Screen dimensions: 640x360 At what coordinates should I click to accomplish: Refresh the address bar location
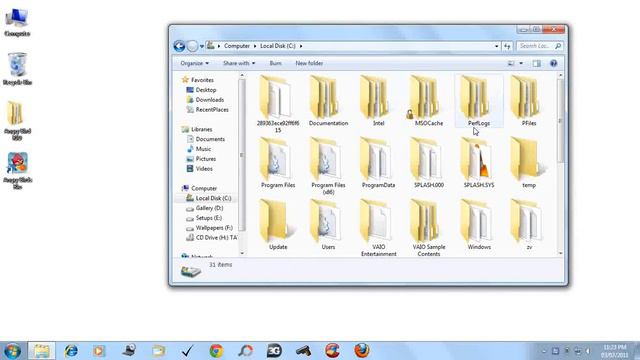(507, 46)
